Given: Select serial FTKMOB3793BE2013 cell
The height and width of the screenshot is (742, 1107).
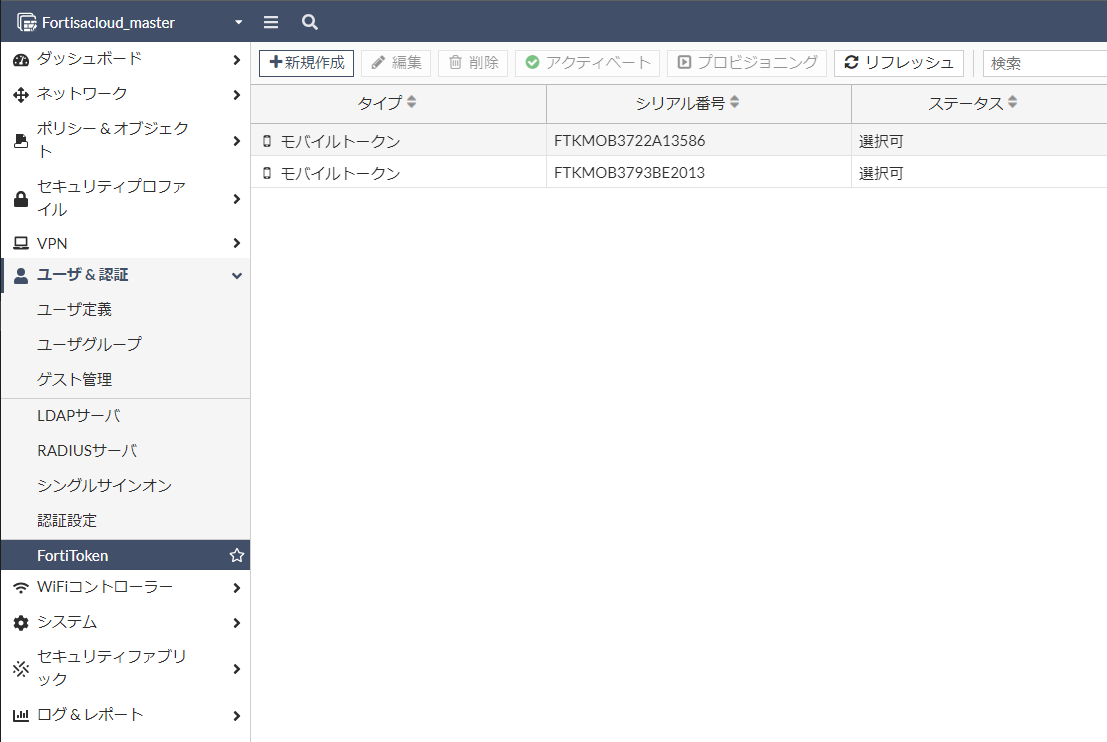Looking at the screenshot, I should click(x=699, y=172).
